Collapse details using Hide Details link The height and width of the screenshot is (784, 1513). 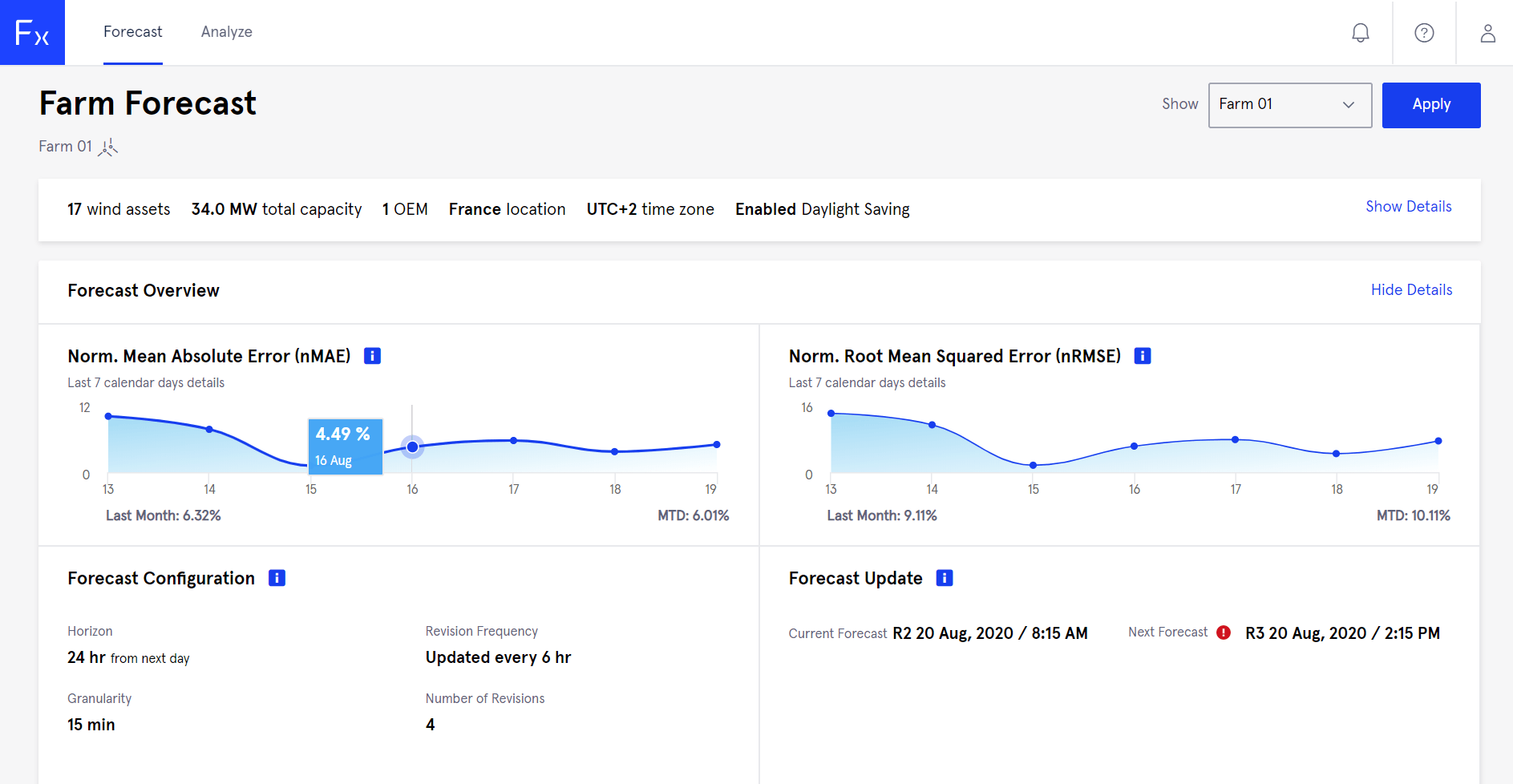[1411, 289]
